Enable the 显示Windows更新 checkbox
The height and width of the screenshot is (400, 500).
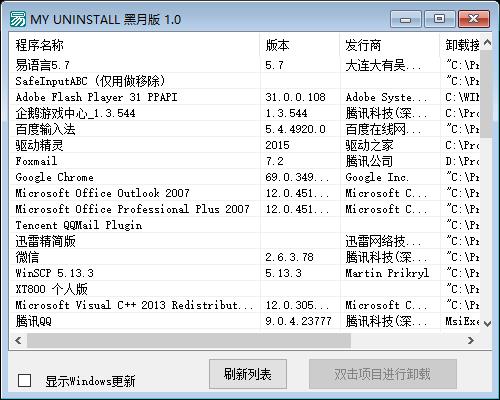[x=24, y=381]
